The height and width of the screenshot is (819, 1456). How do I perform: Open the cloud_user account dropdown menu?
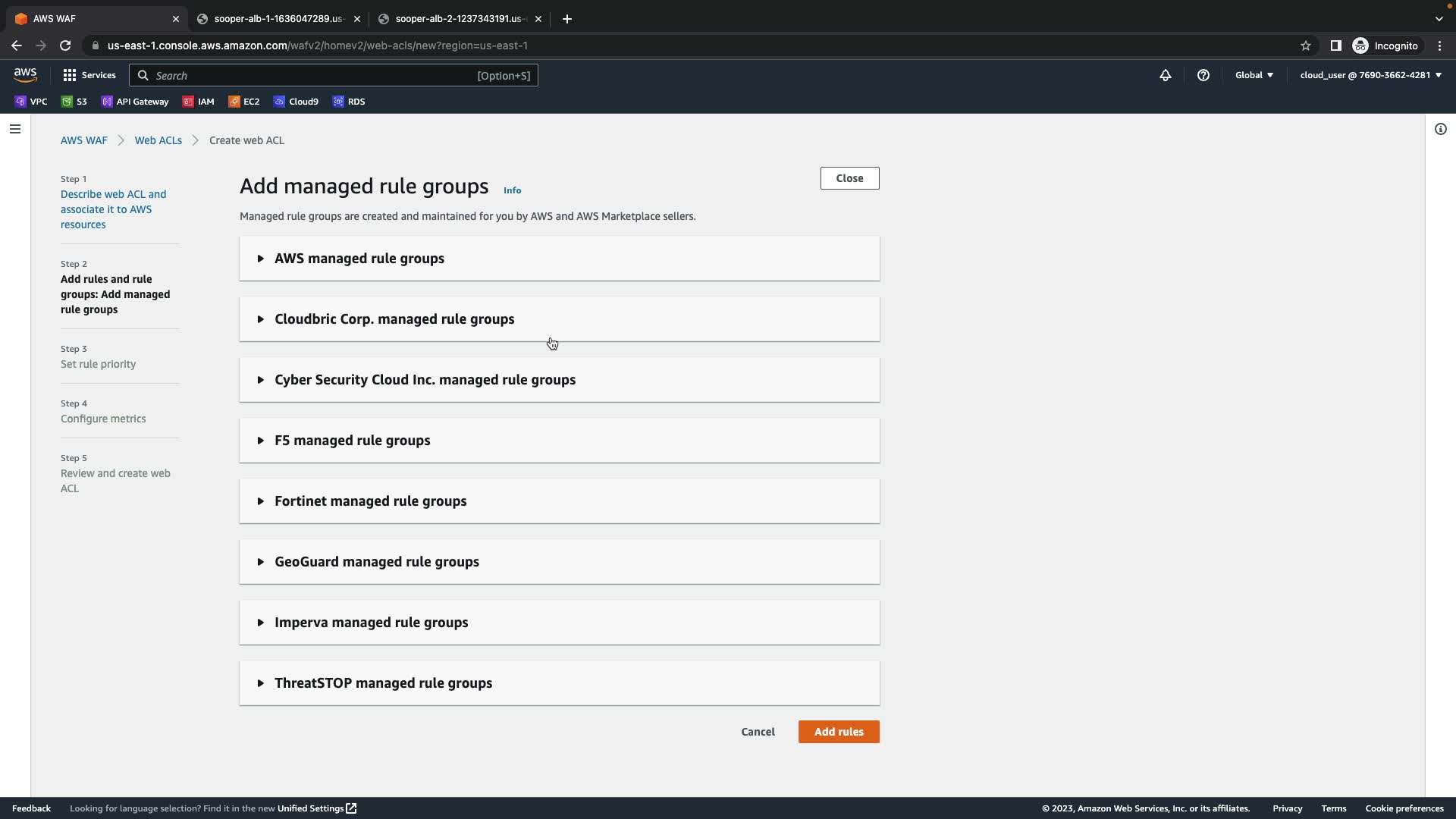(x=1370, y=75)
